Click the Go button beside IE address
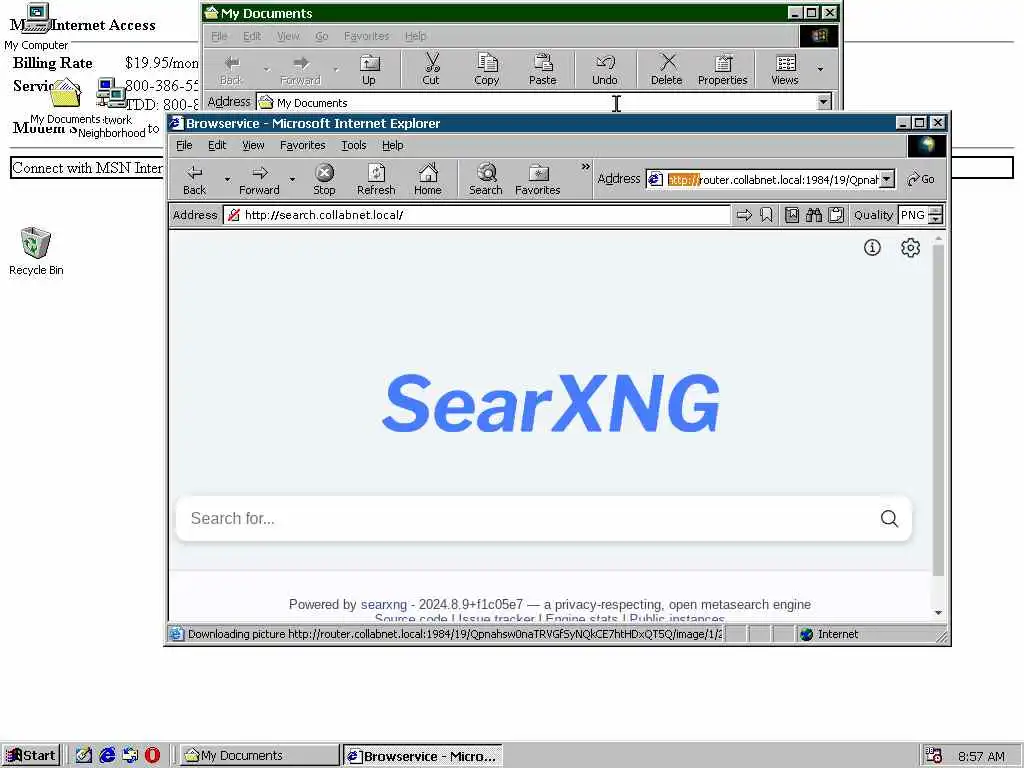This screenshot has height=768, width=1024. pyautogui.click(x=921, y=179)
